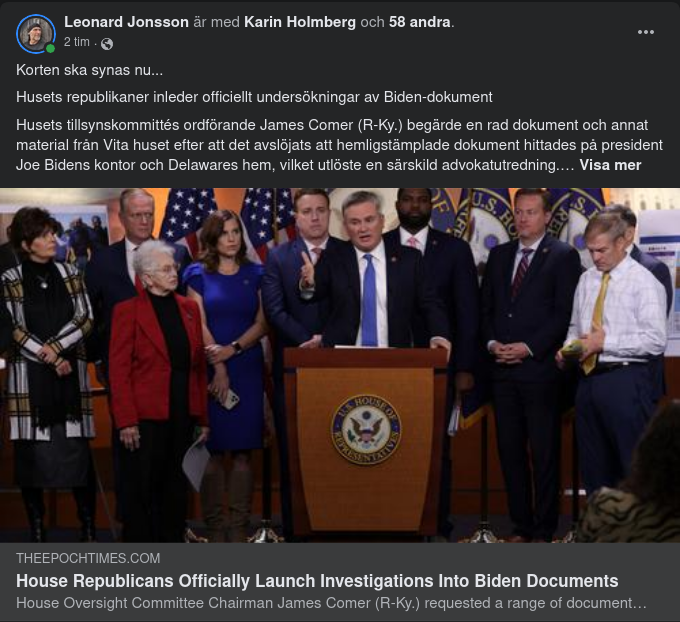Open the three-dot post options menu
This screenshot has height=622, width=680.
[x=645, y=32]
